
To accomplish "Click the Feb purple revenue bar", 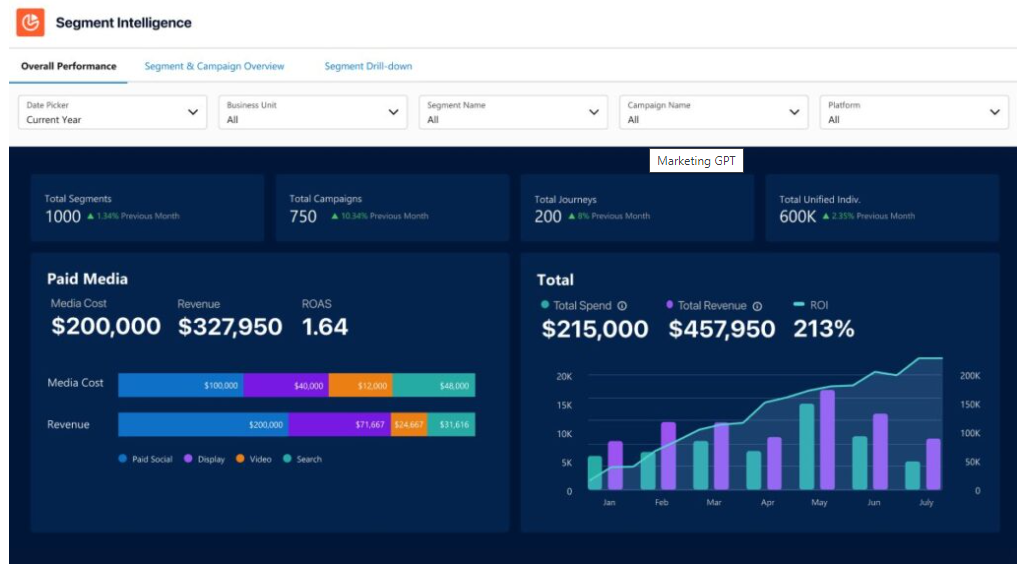I will [x=668, y=456].
